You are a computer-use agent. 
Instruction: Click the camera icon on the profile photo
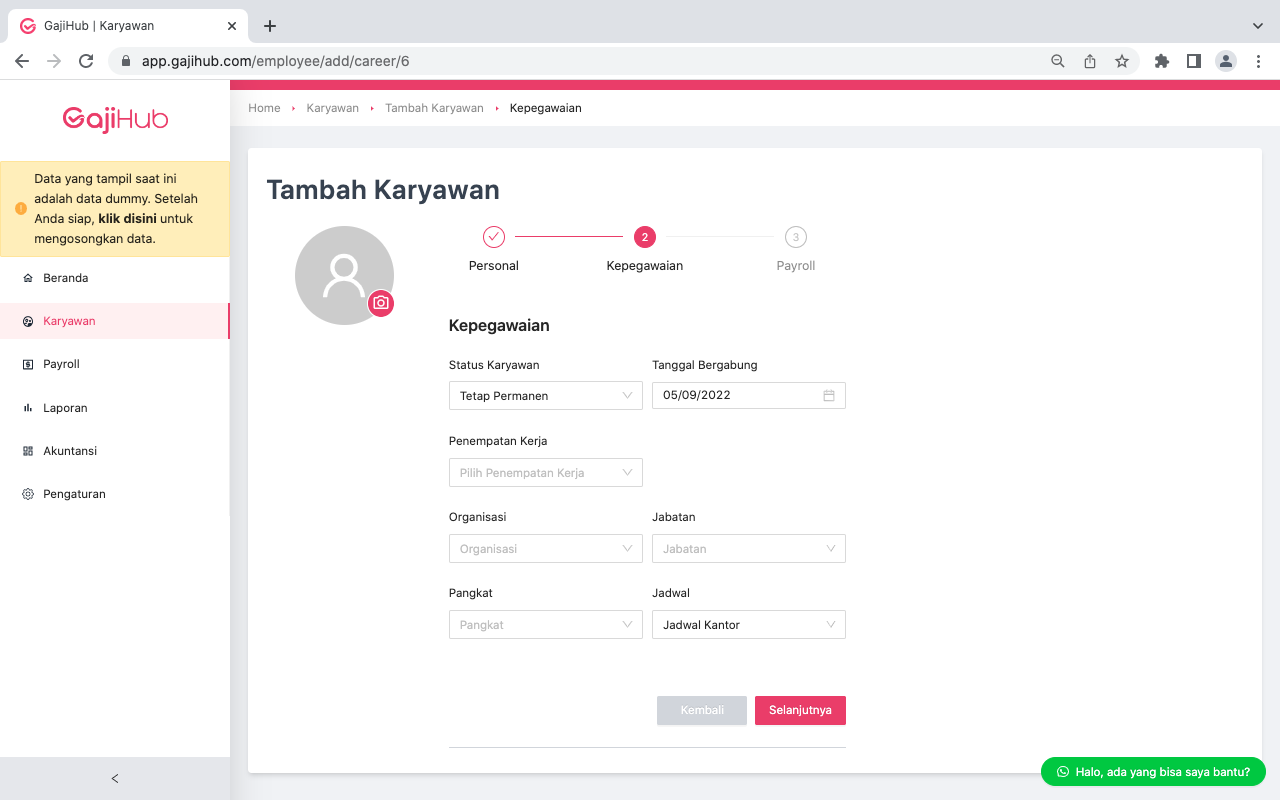pos(381,303)
